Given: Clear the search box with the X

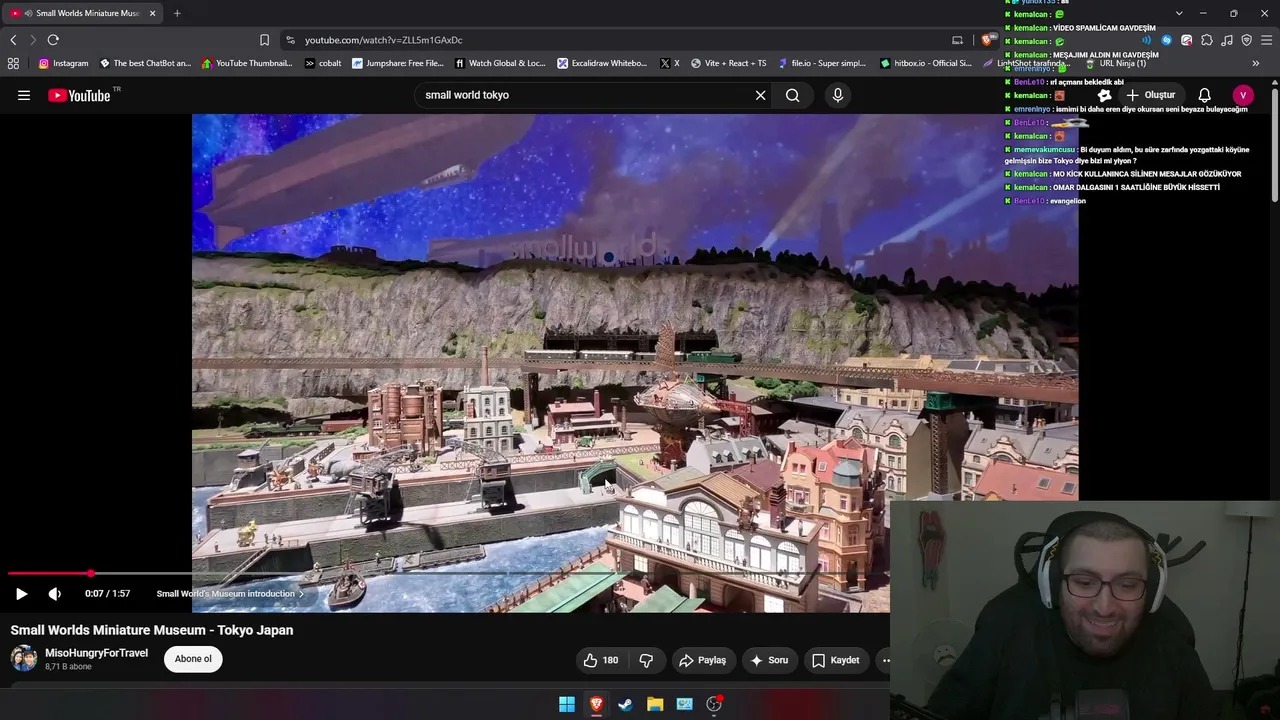Looking at the screenshot, I should coord(760,95).
